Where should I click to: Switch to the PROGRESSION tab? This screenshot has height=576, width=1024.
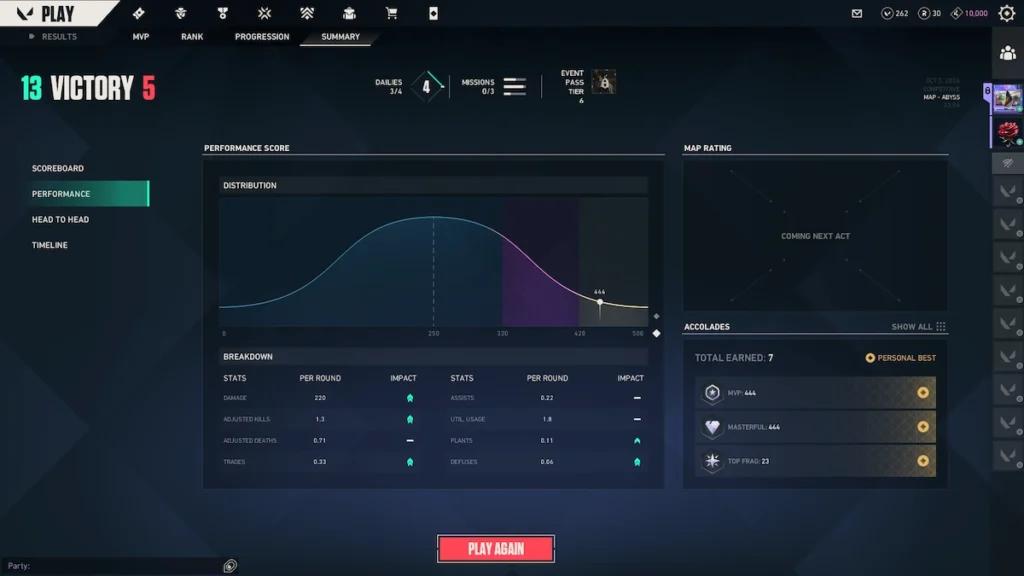[x=262, y=37]
